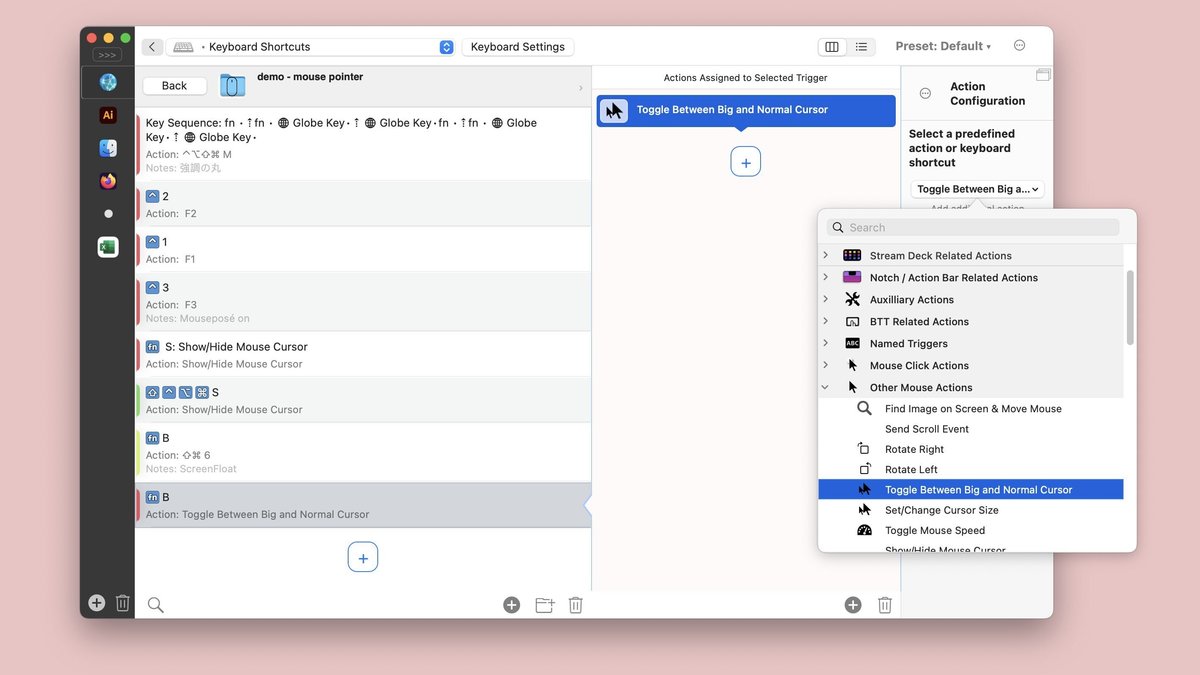The height and width of the screenshot is (675, 1200).
Task: Expand the sidebar with the >>> button
Action: [x=107, y=55]
